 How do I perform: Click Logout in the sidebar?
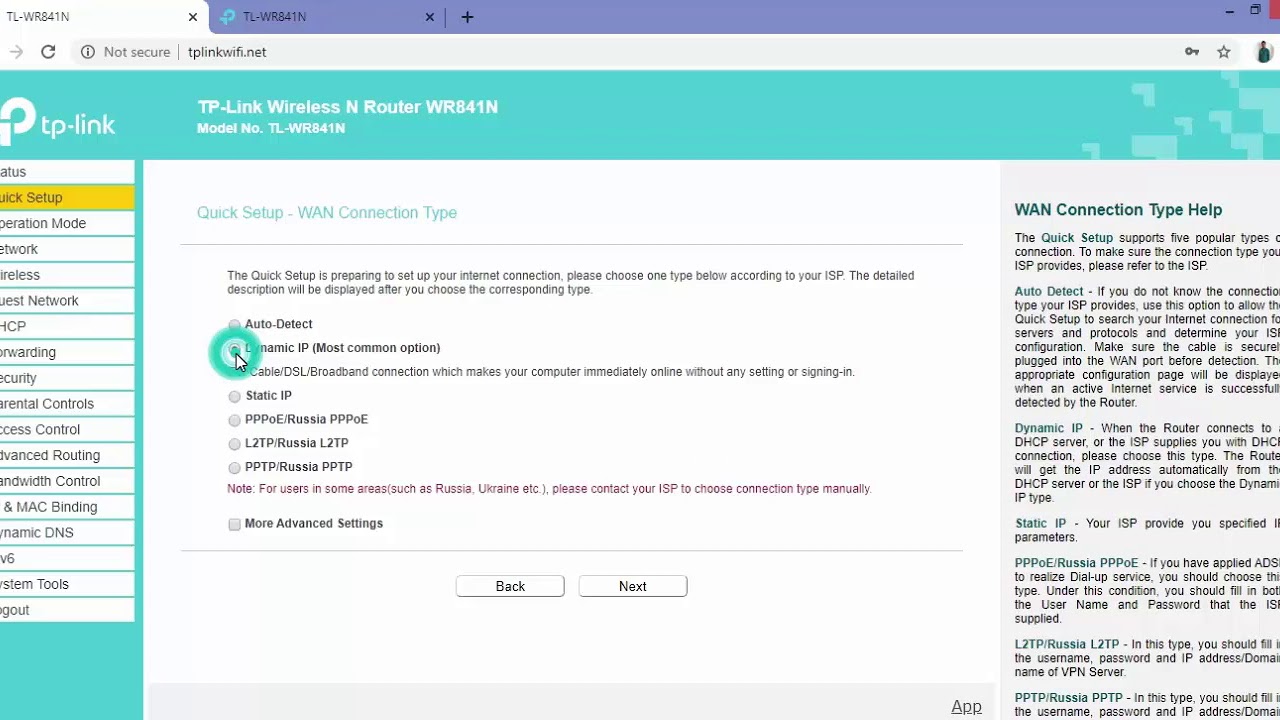point(67,610)
